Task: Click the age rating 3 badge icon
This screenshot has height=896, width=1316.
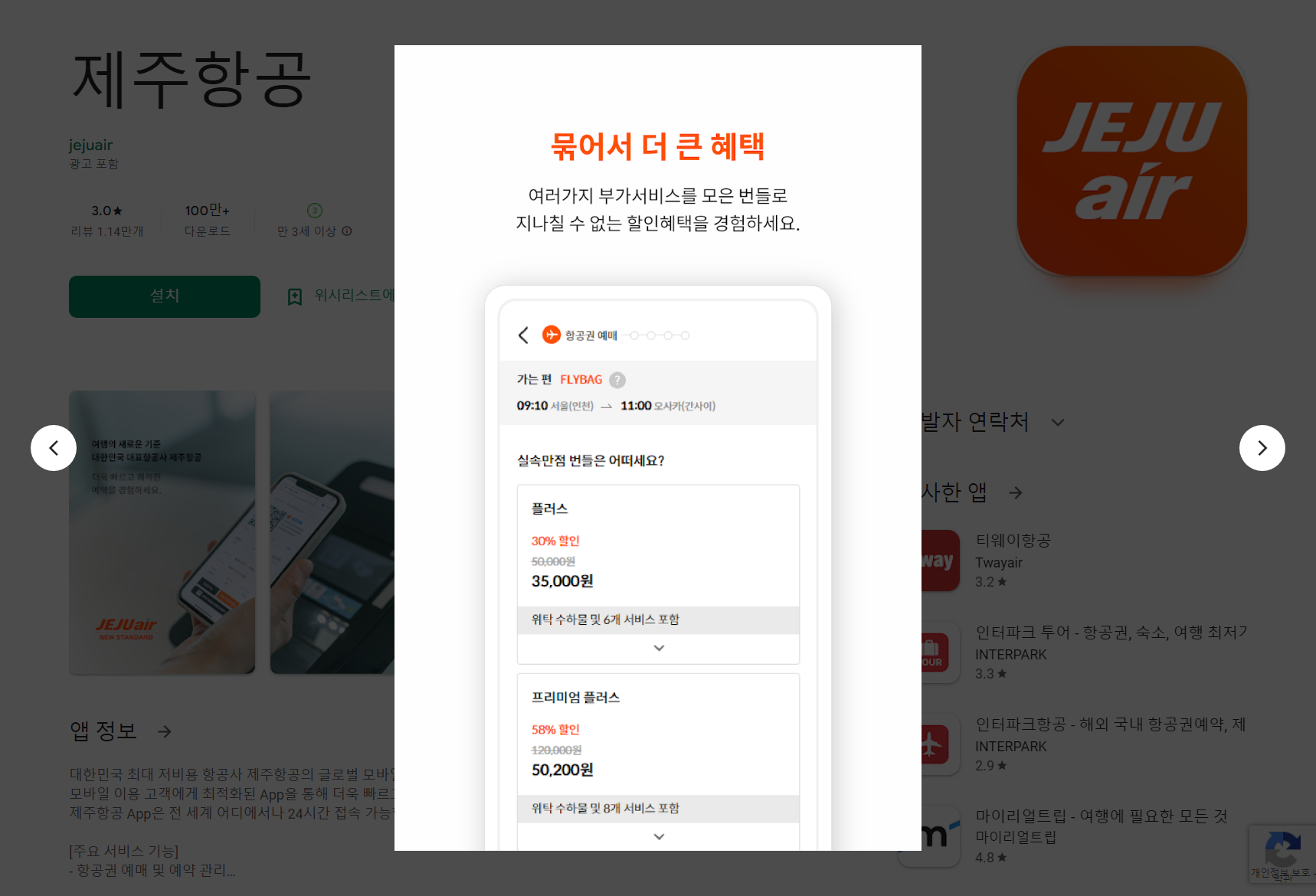Action: 315,211
